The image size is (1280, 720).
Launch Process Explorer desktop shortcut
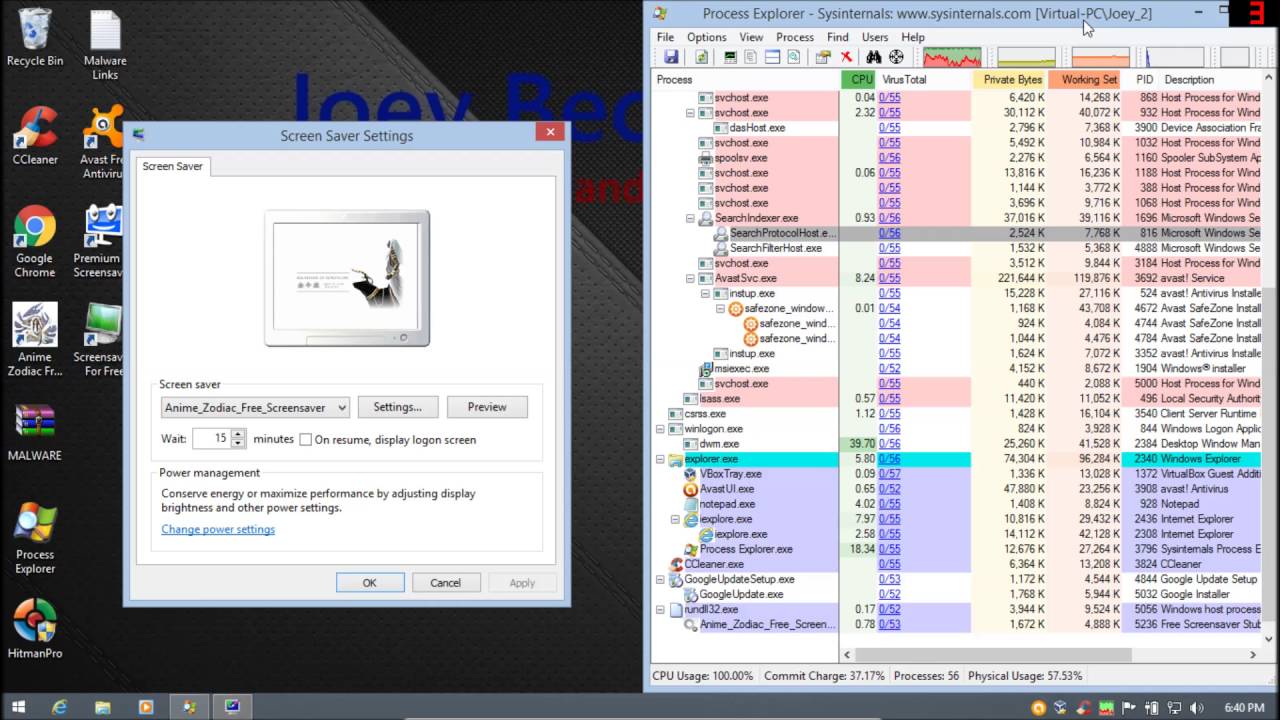pos(35,538)
